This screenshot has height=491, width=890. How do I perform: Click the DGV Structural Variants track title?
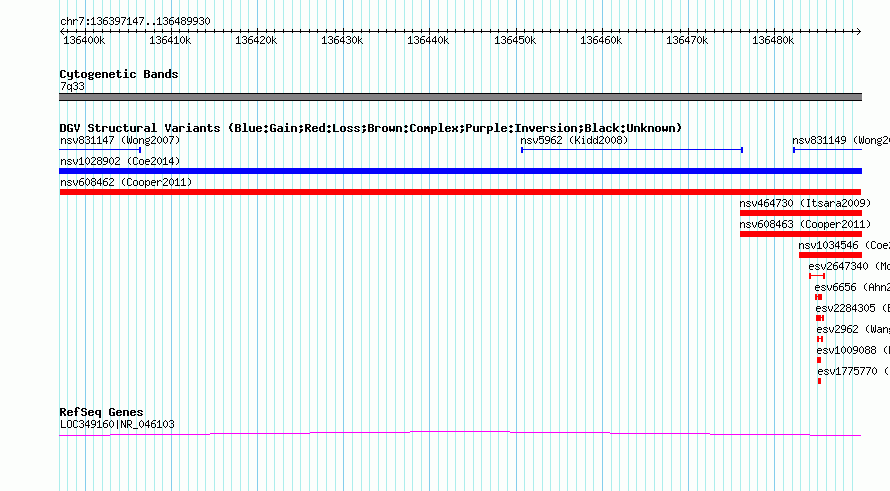pos(371,128)
